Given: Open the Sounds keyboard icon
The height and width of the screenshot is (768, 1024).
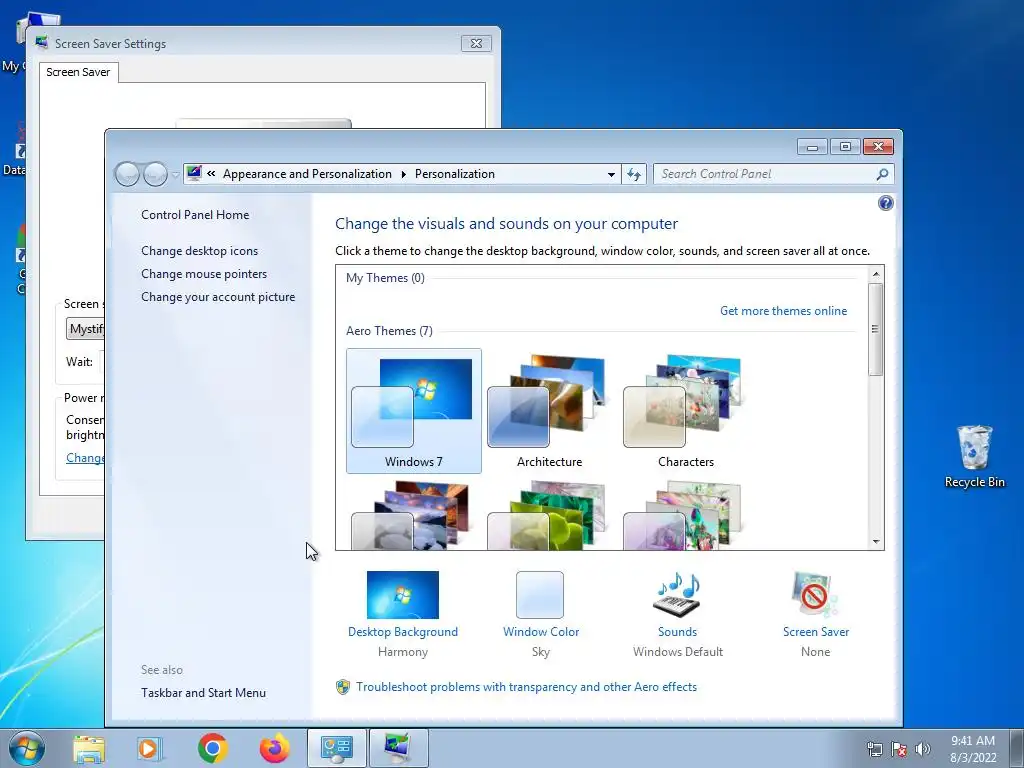Looking at the screenshot, I should coord(677,594).
